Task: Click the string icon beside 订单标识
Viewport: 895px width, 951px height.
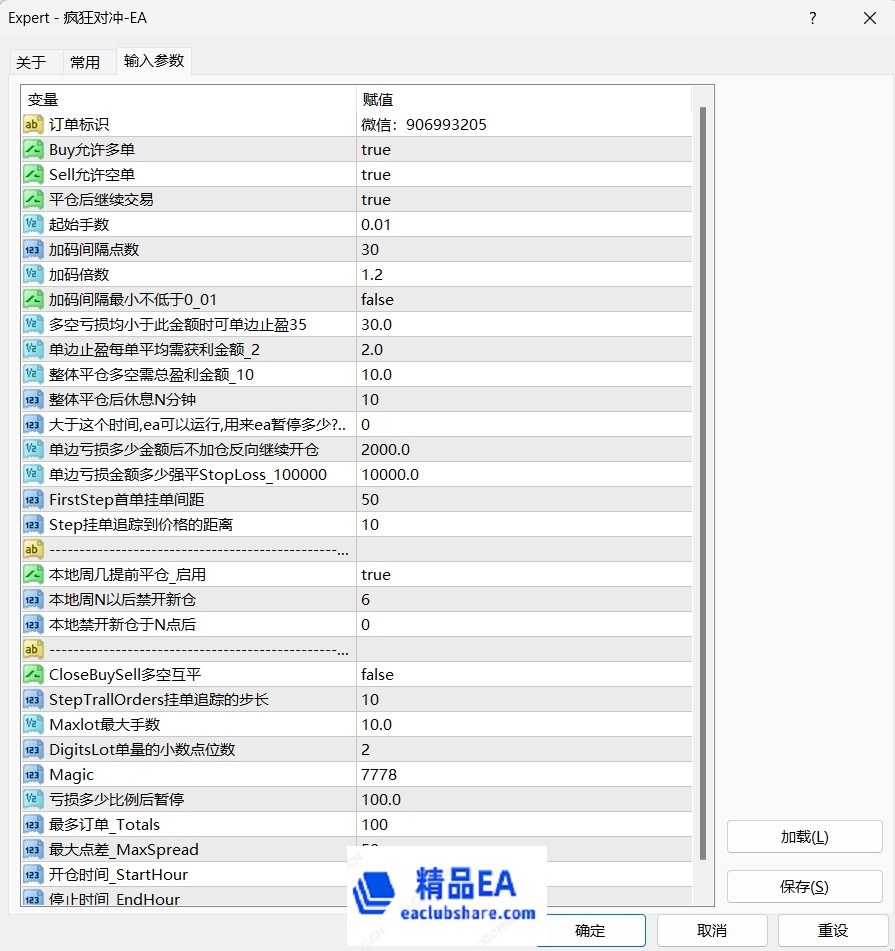Action: coord(33,125)
